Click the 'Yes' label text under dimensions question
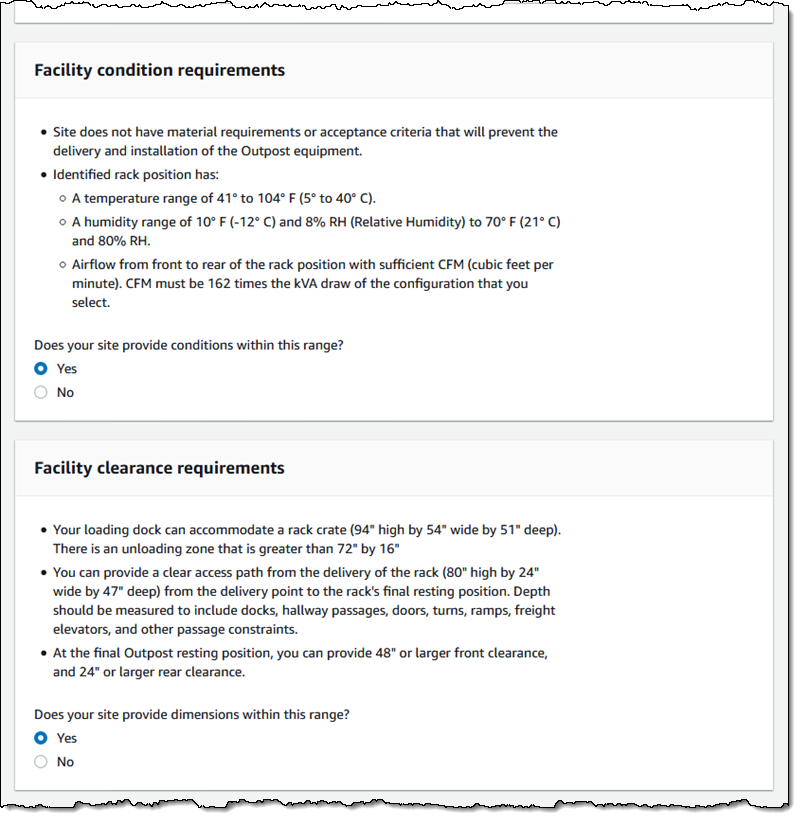Image resolution: width=800 pixels, height=818 pixels. (66, 739)
